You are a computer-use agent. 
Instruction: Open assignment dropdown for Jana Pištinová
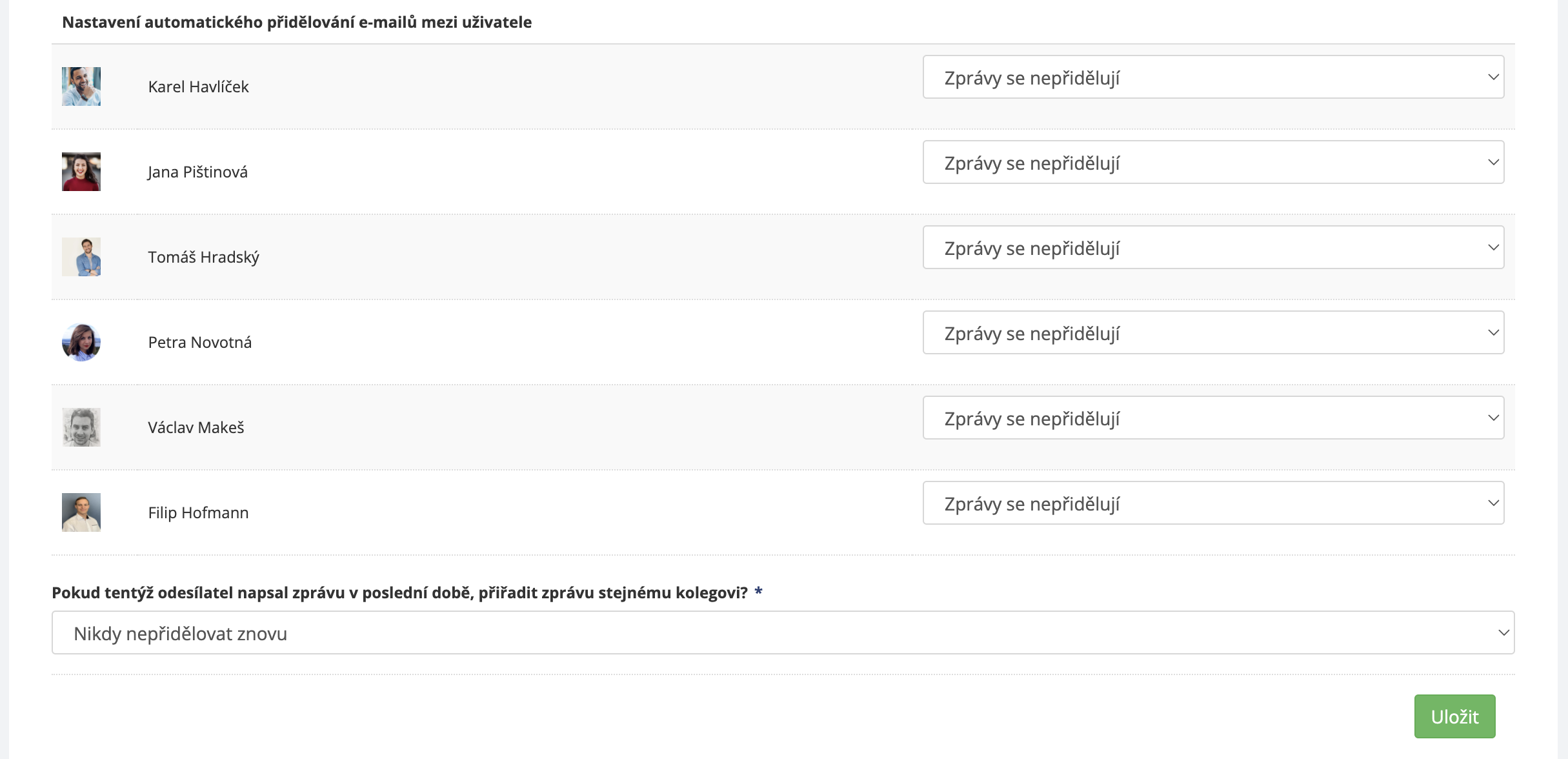point(1213,163)
